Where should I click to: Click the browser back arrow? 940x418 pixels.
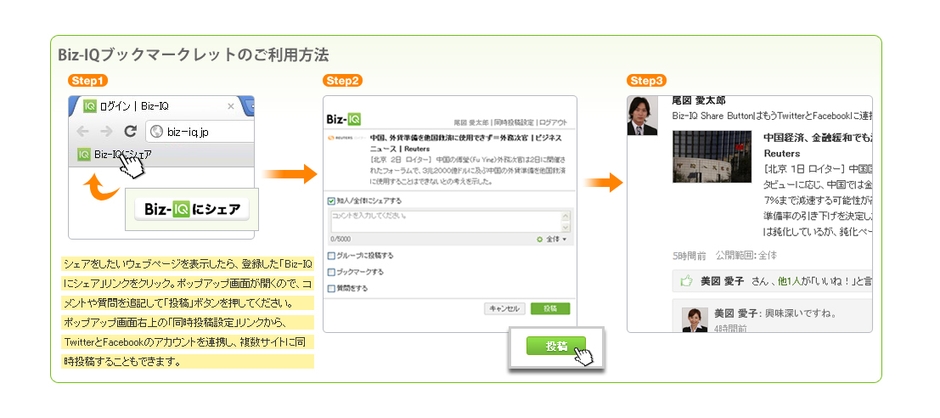pos(83,131)
